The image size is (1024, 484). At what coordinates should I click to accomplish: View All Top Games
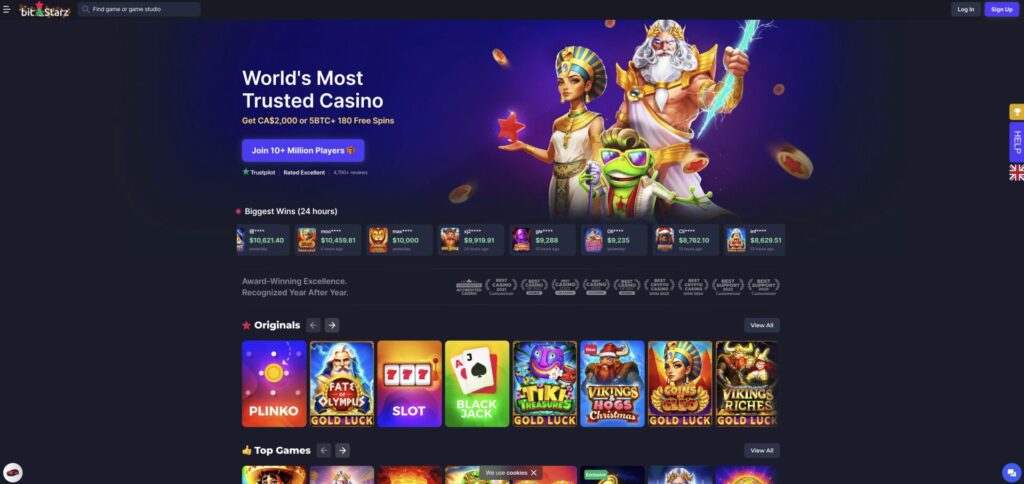tap(761, 451)
